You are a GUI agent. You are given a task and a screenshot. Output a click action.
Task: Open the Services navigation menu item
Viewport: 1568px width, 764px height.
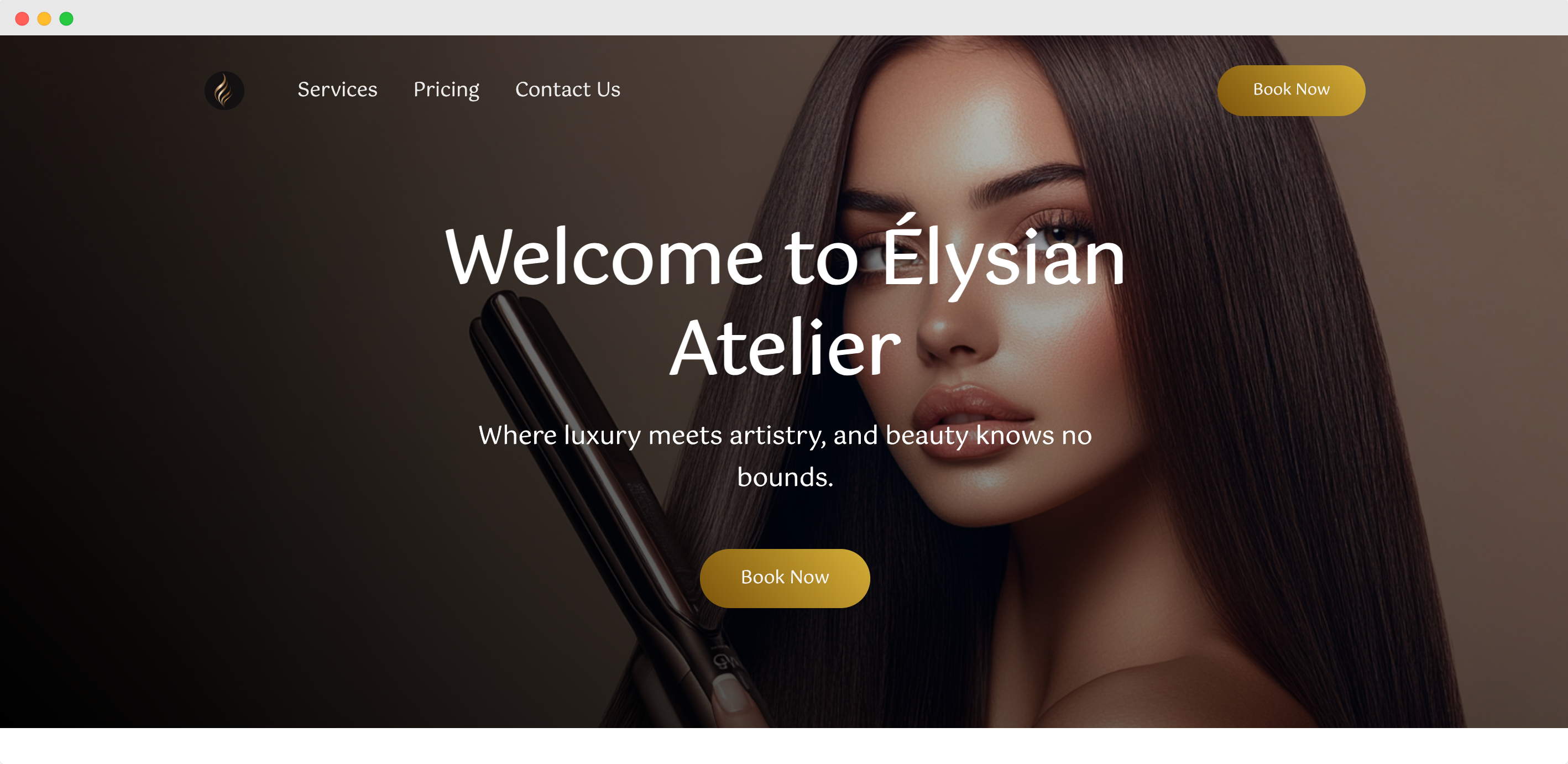click(337, 89)
